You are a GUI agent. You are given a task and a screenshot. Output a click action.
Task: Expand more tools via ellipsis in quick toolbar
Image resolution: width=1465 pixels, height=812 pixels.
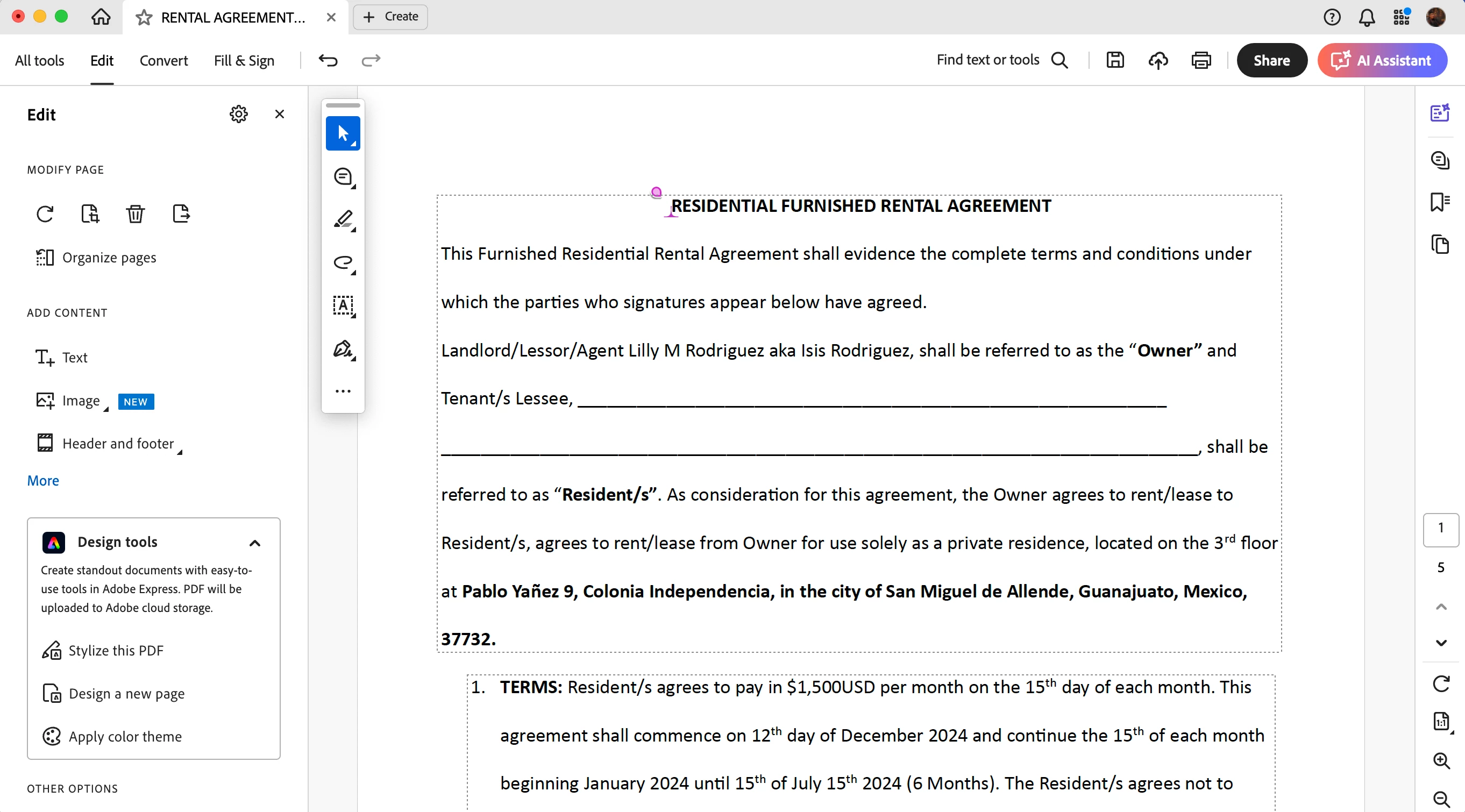click(x=343, y=391)
